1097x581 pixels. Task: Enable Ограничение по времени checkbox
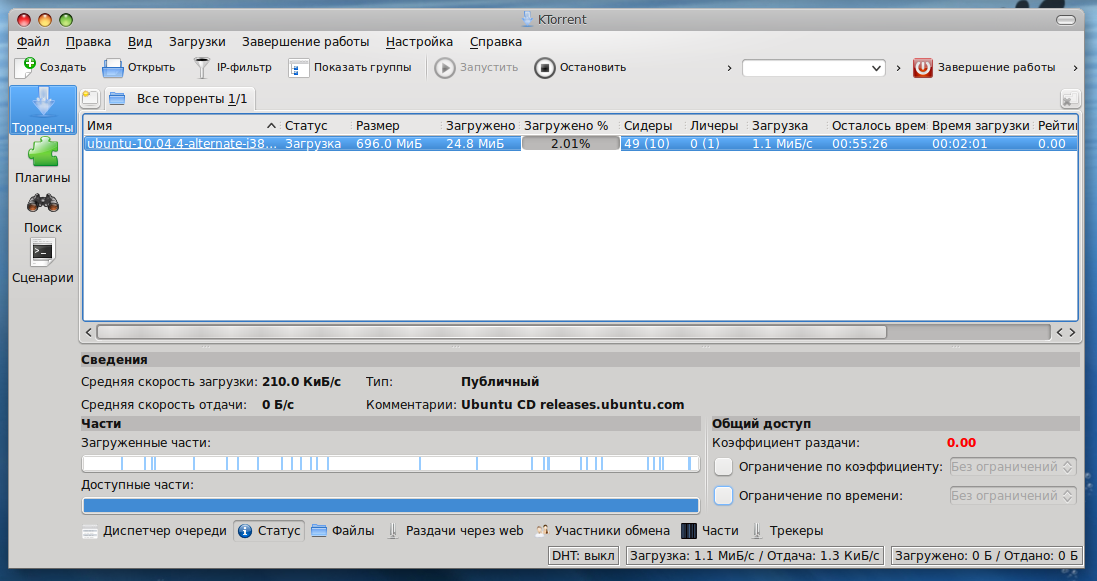coord(723,496)
